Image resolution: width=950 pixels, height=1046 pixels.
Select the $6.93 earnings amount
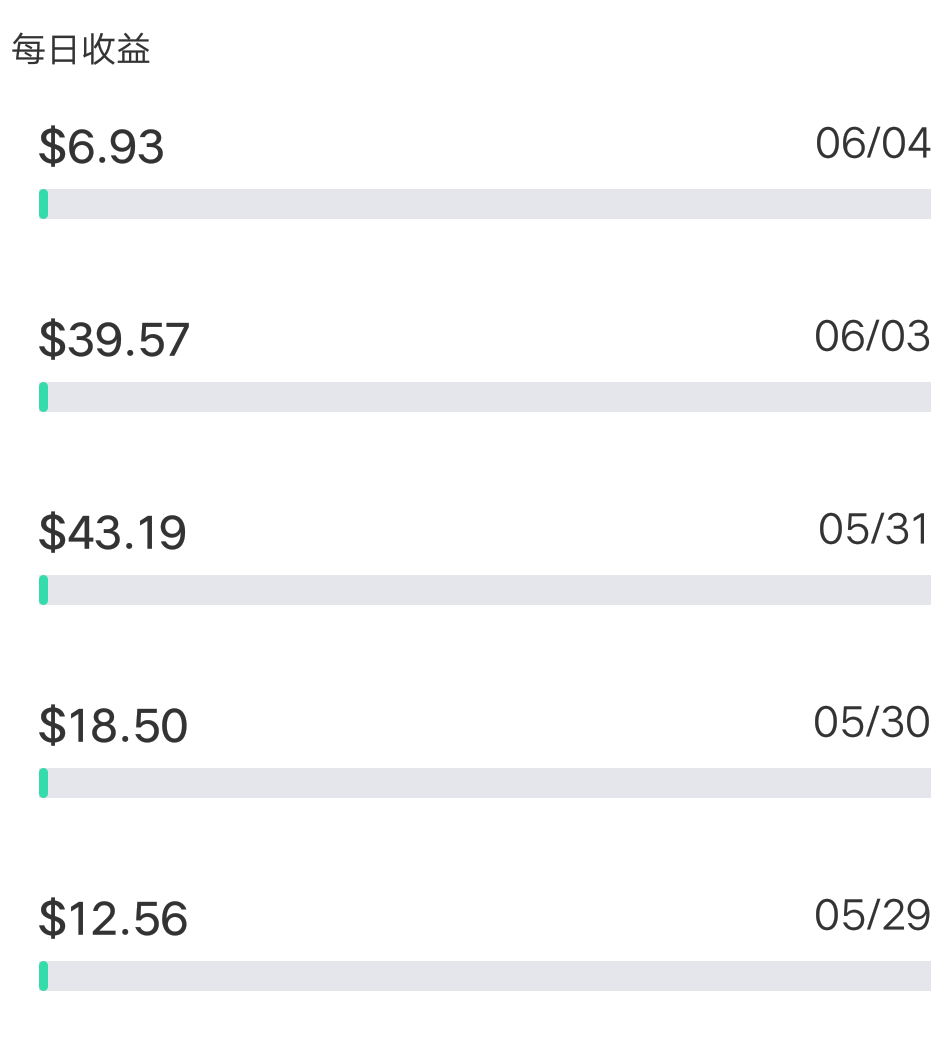click(101, 146)
